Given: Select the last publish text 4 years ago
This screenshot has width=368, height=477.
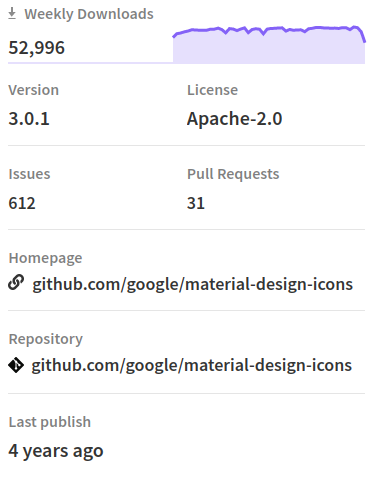Looking at the screenshot, I should tap(56, 451).
